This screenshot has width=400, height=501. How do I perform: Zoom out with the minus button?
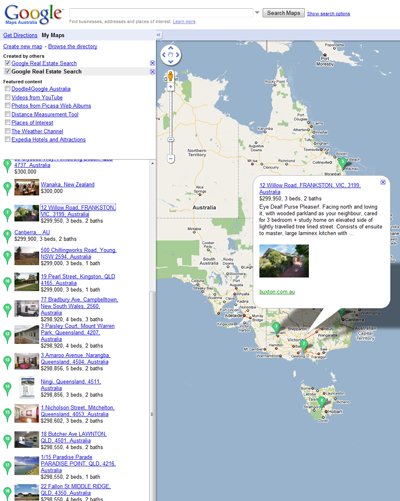[x=171, y=159]
